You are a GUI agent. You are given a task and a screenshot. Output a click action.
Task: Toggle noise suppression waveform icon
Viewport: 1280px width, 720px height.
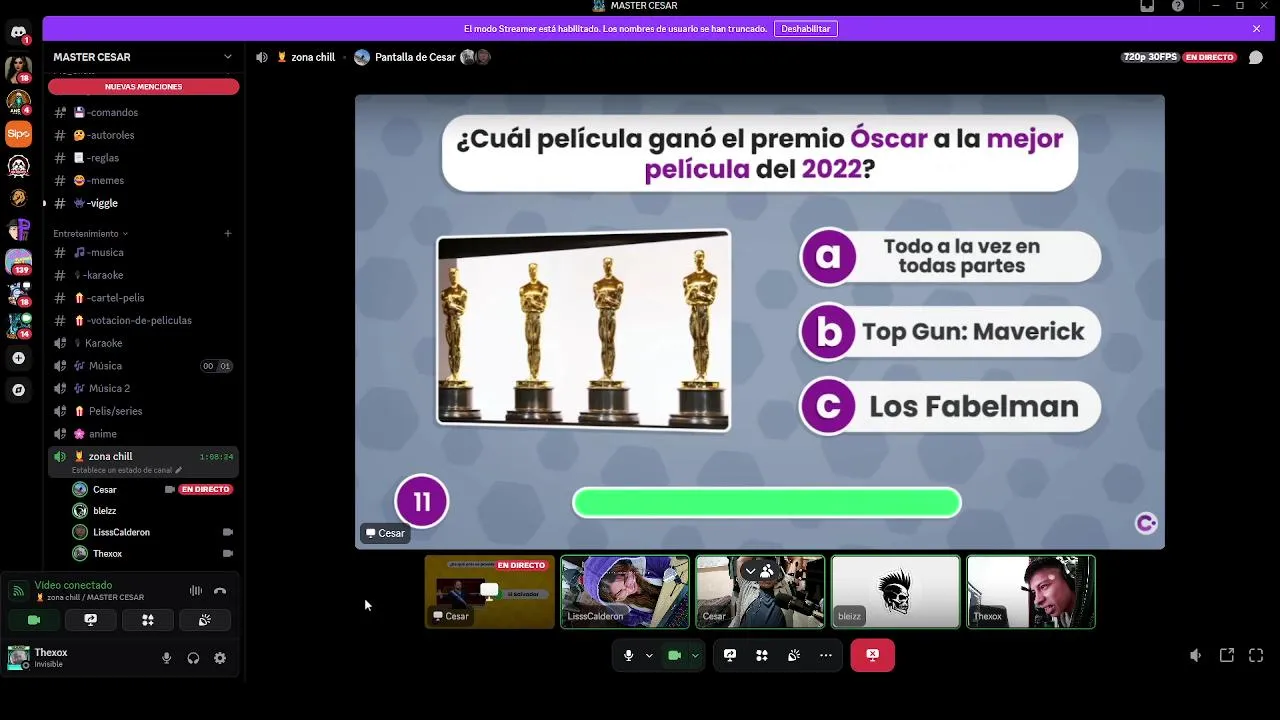196,591
